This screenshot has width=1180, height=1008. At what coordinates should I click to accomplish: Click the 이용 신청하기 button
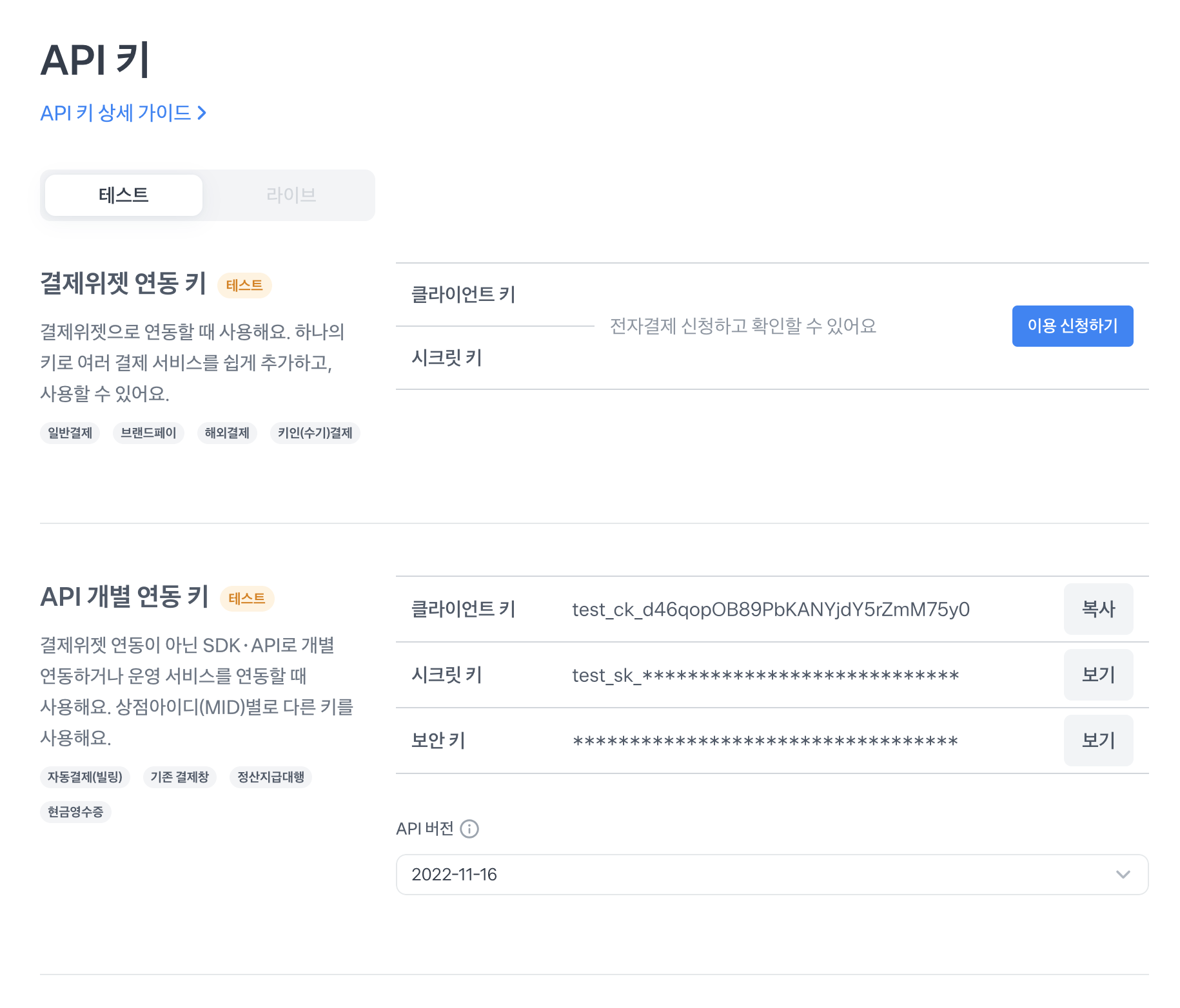(x=1072, y=326)
